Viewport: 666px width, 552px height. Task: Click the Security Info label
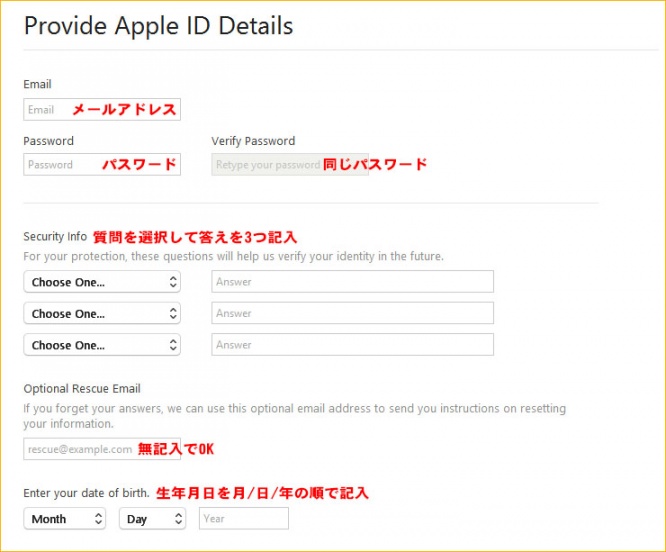pyautogui.click(x=55, y=237)
